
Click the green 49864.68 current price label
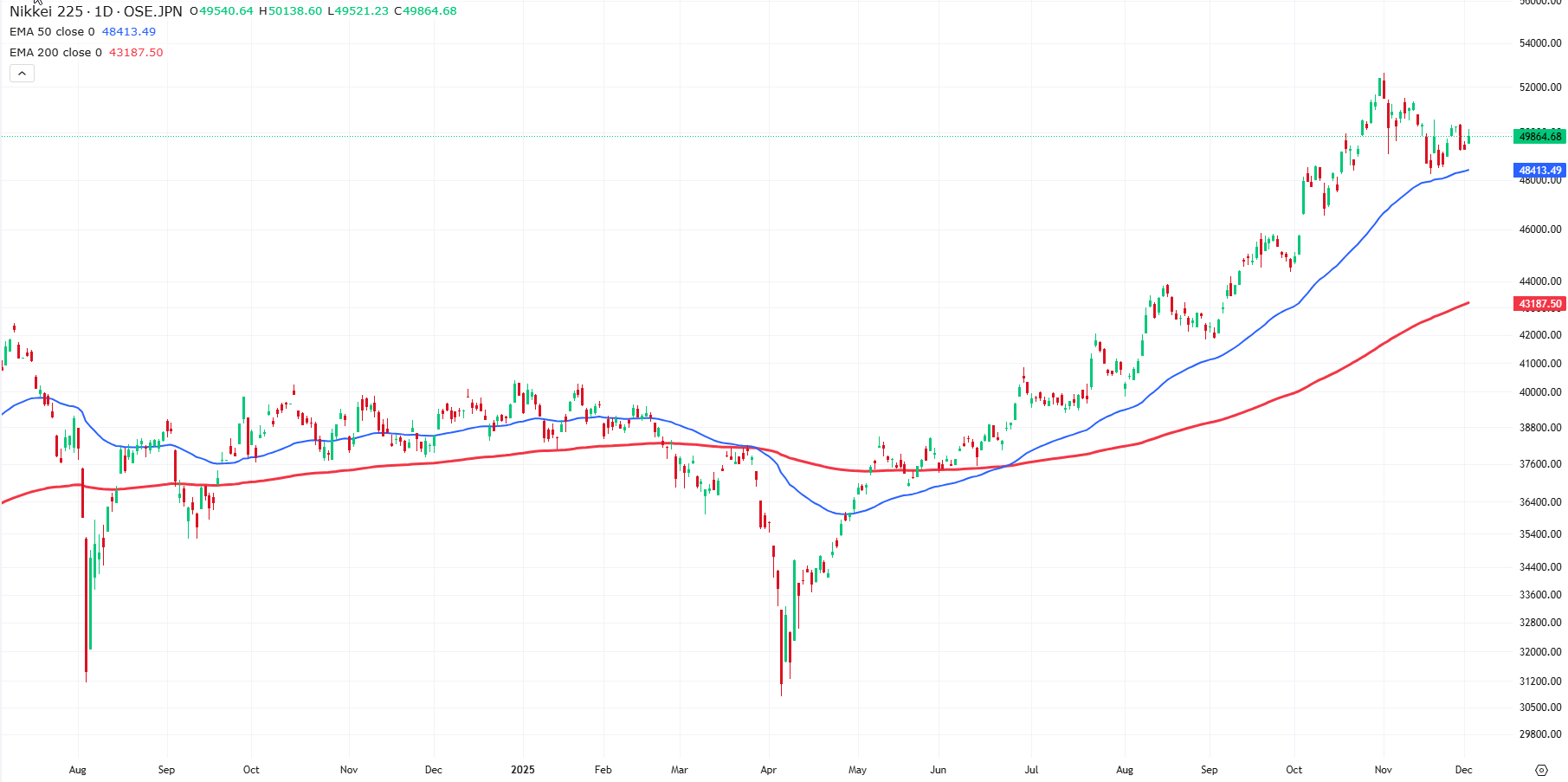(x=1539, y=137)
